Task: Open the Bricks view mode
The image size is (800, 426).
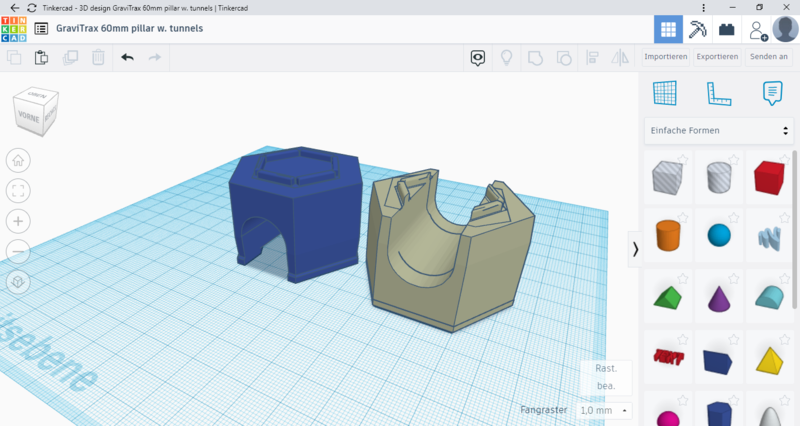Action: [x=727, y=29]
